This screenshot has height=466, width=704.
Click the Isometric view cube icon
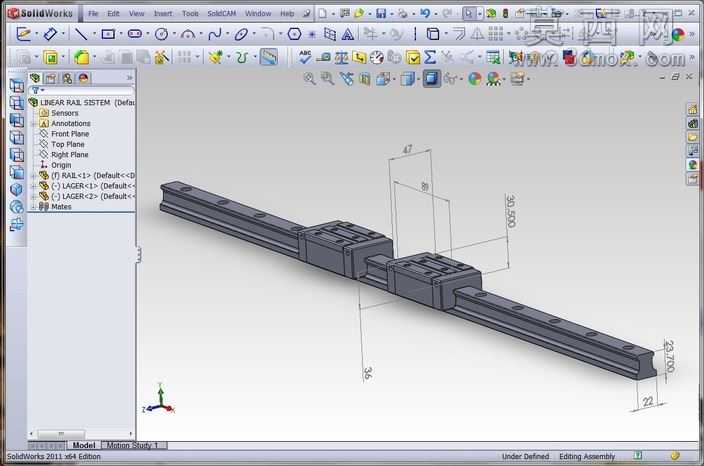coord(17,189)
